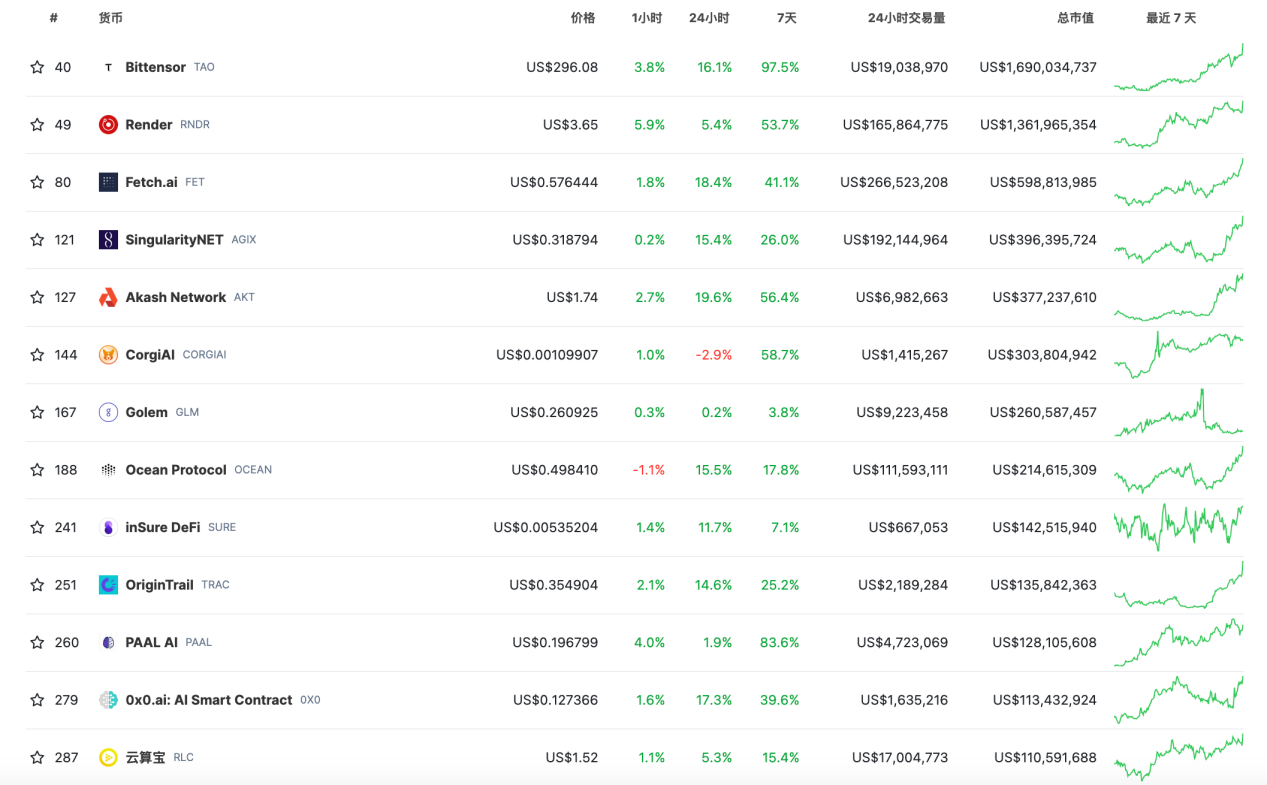Sort by 7天 change column header

coord(786,18)
